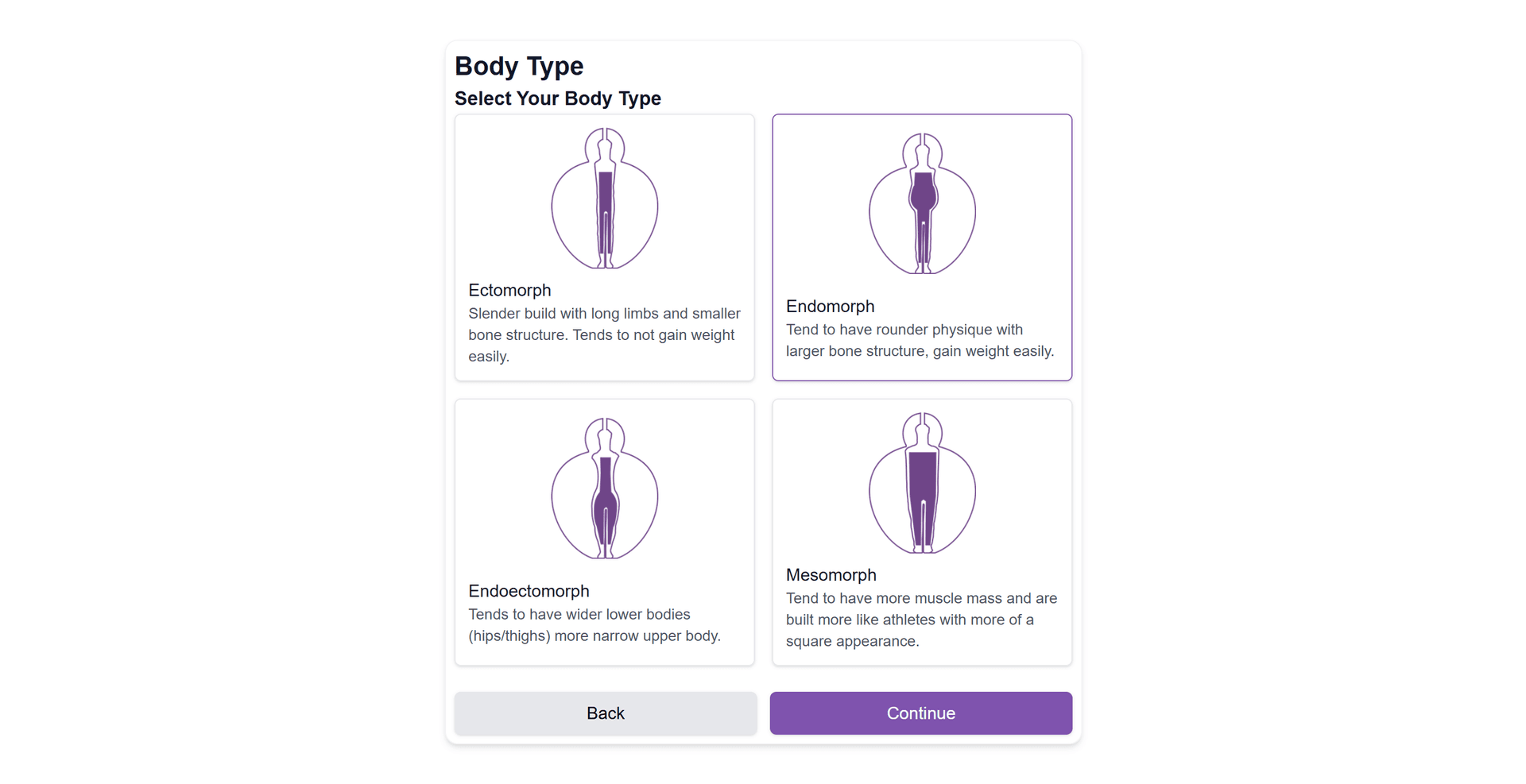Deselect the highlighted Endomorph option
Image resolution: width=1526 pixels, height=784 pixels.
(x=921, y=247)
